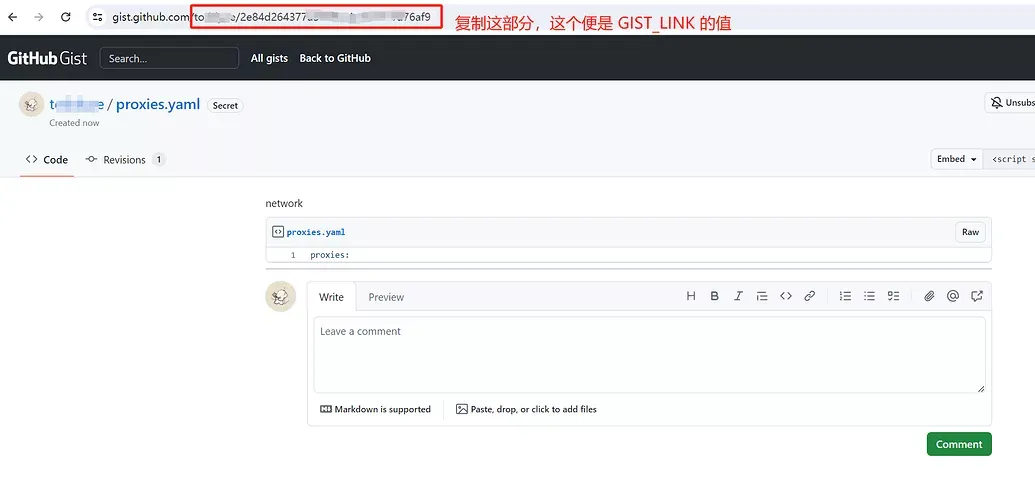View Raw proxies.yaml file

[970, 232]
